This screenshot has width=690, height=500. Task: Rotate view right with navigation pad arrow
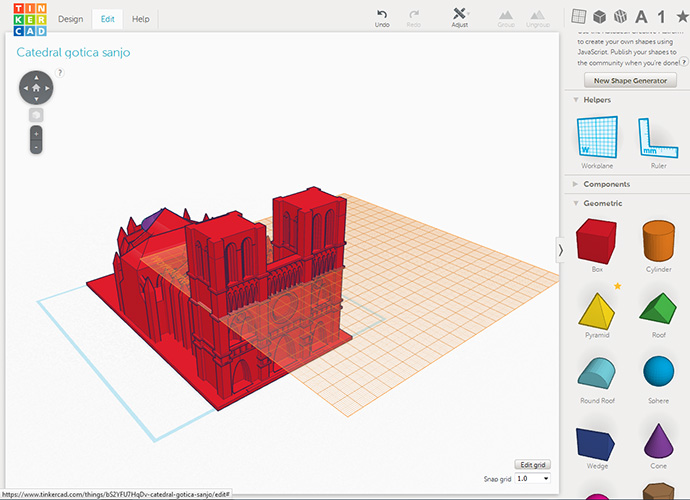[x=47, y=88]
